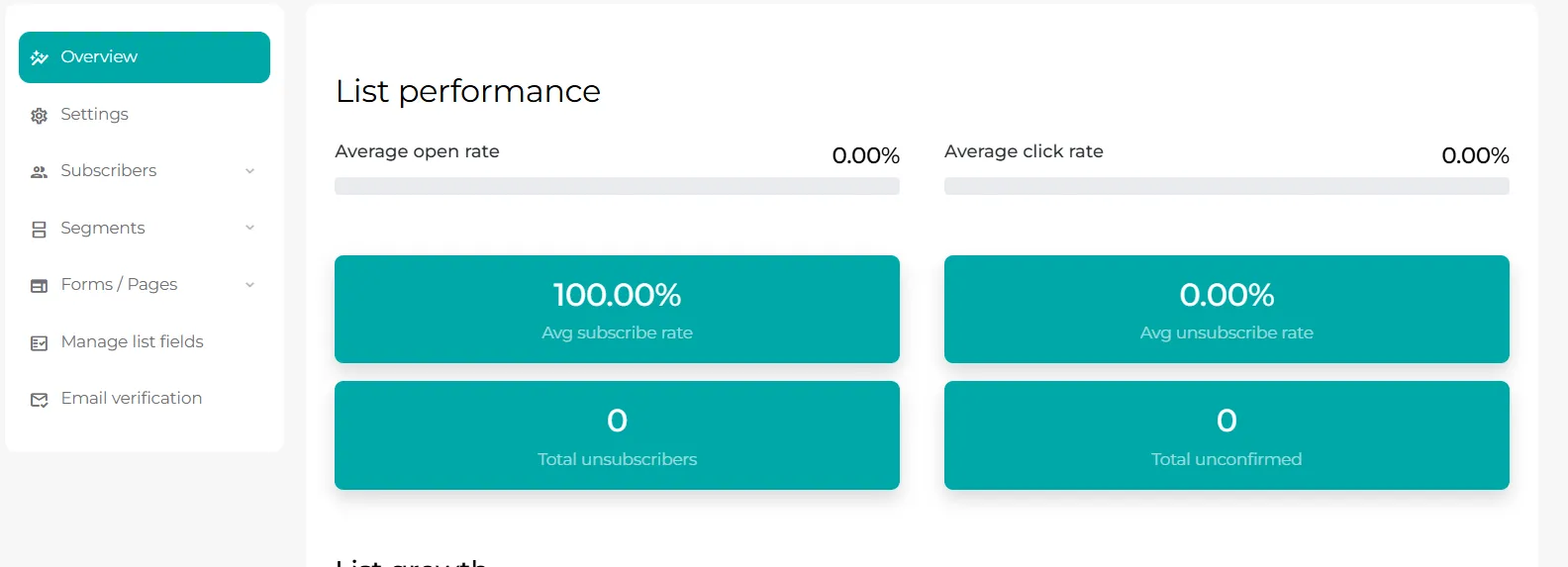Go to Manage list fields text label
The height and width of the screenshot is (567, 1568).
coord(132,341)
